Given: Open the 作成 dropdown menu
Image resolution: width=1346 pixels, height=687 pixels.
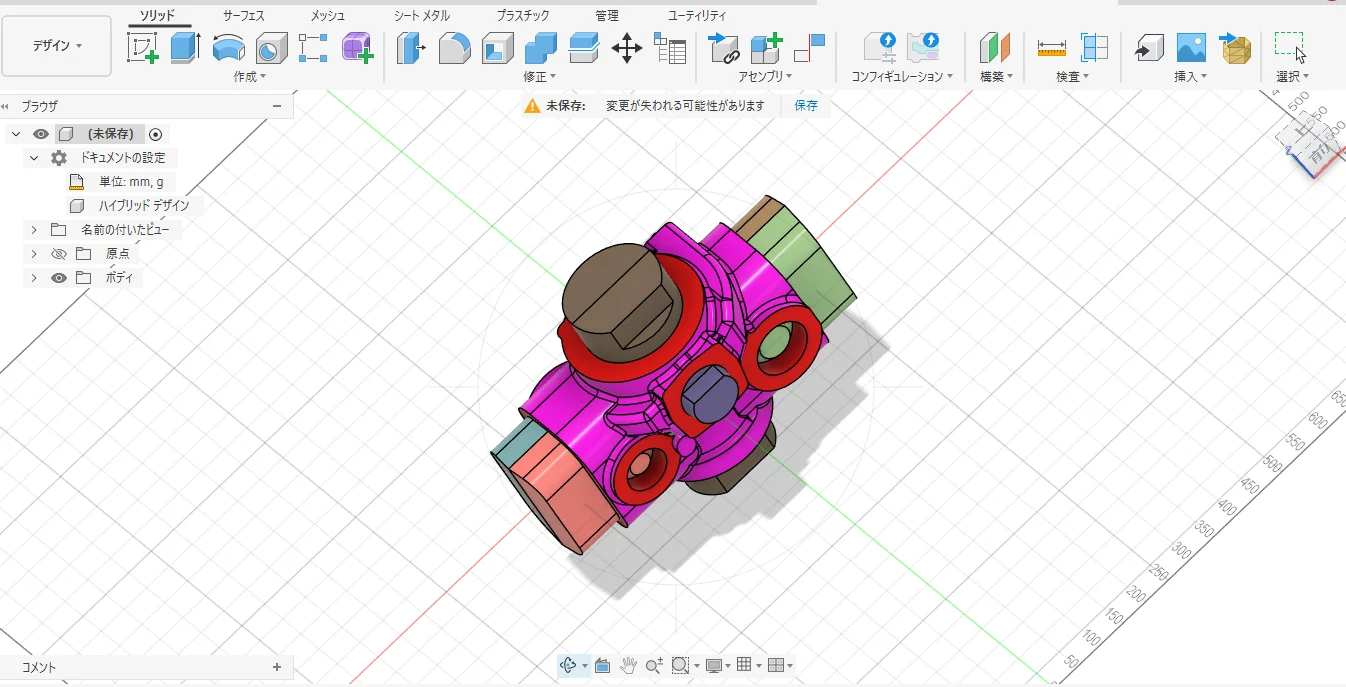Looking at the screenshot, I should tap(249, 76).
